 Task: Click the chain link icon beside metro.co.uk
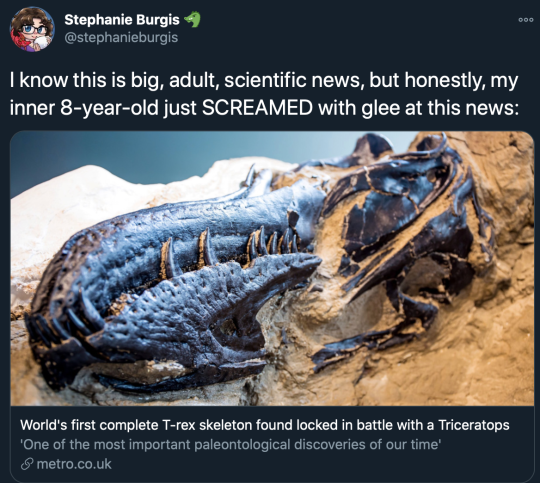pos(27,464)
